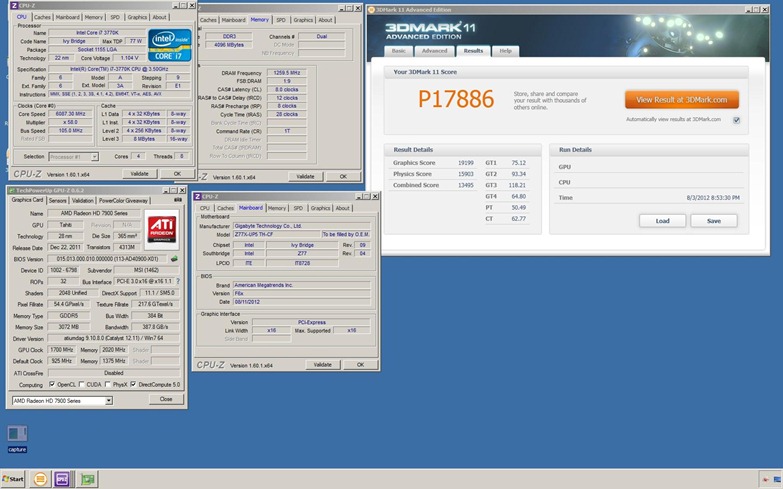
Task: Click View Result at 3DMark.com button
Action: coord(681,99)
